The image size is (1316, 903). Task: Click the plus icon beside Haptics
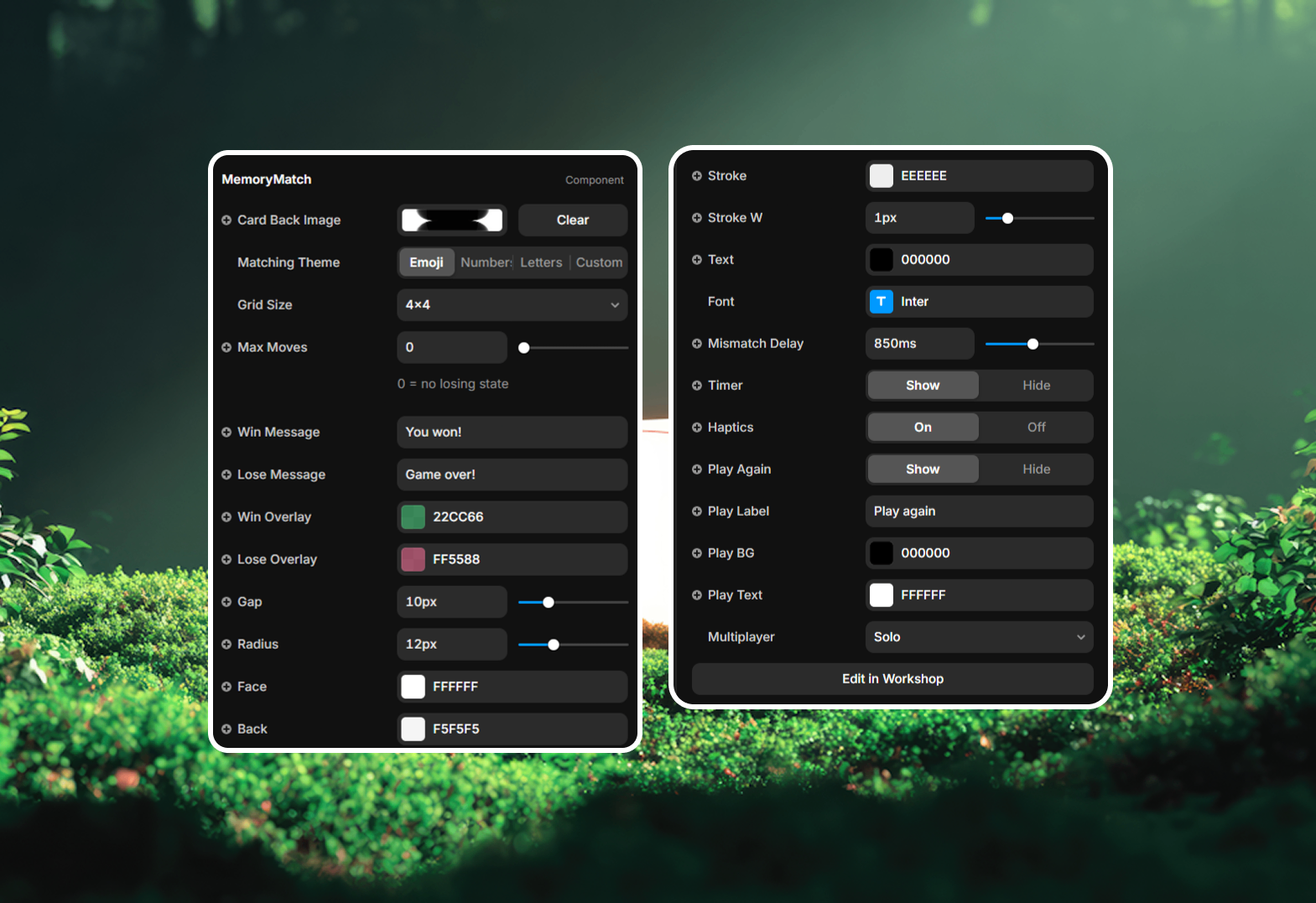(697, 428)
